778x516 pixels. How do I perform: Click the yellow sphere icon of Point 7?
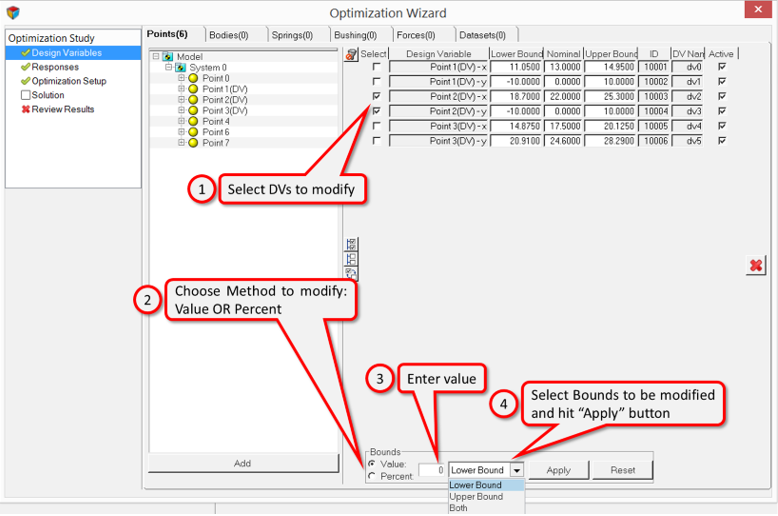pyautogui.click(x=194, y=143)
